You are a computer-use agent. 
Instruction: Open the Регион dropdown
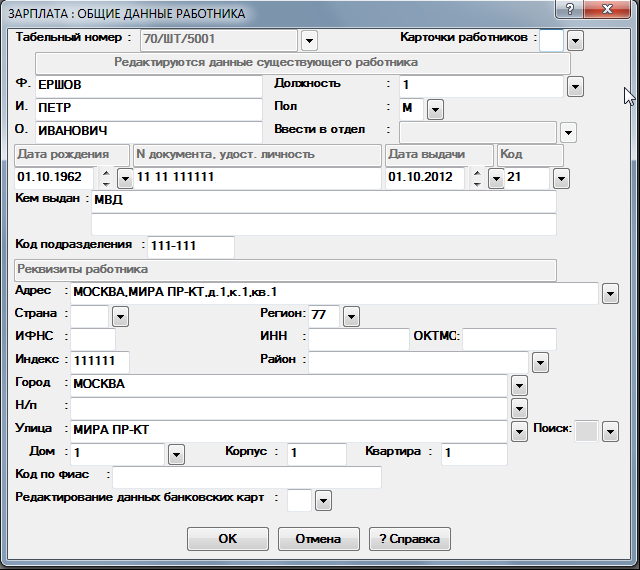point(350,316)
